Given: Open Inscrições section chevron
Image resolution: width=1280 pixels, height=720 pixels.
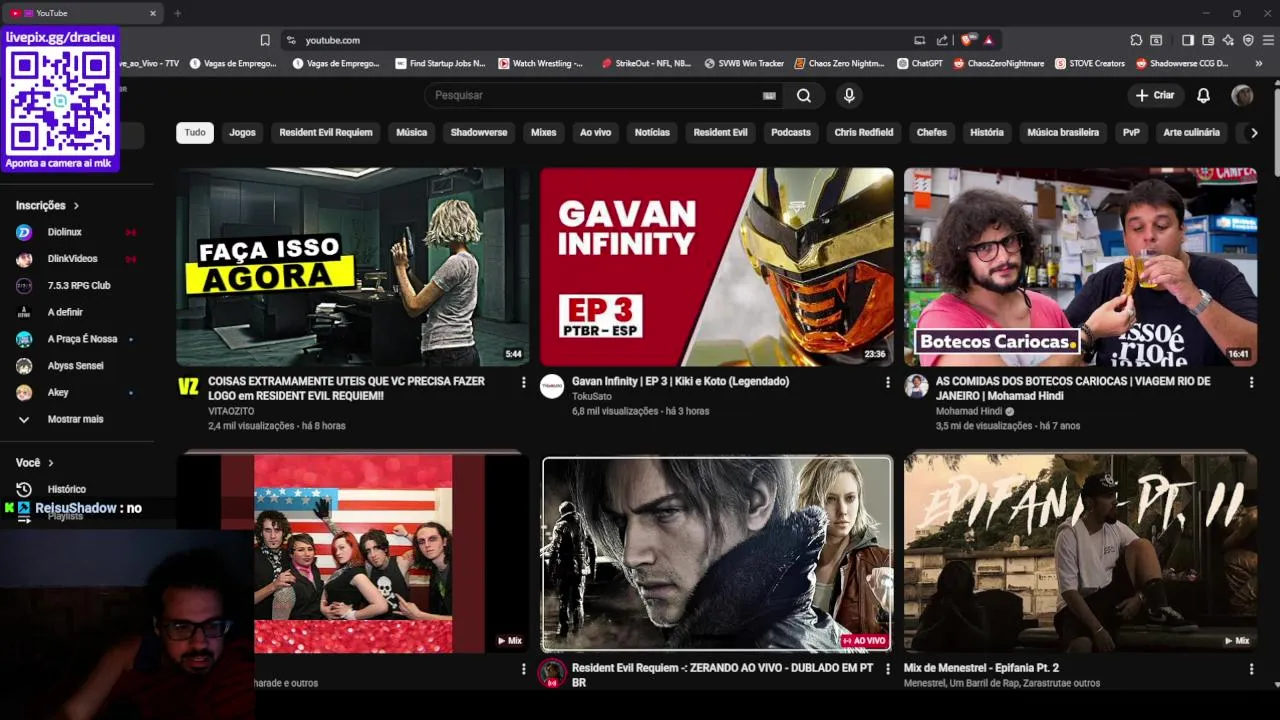Looking at the screenshot, I should coord(76,205).
